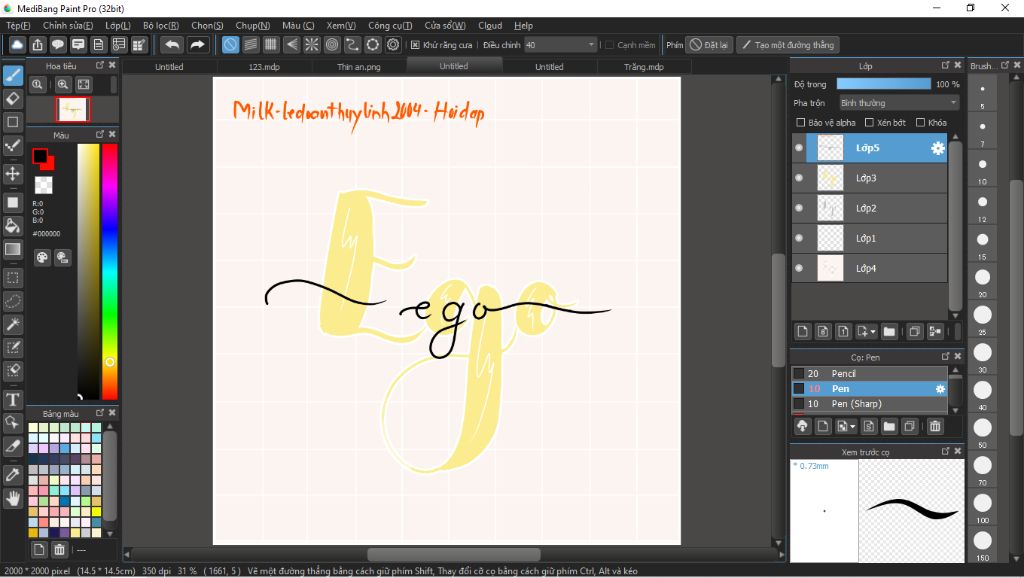Select the Pencil brush
The image size is (1024, 578).
click(869, 374)
